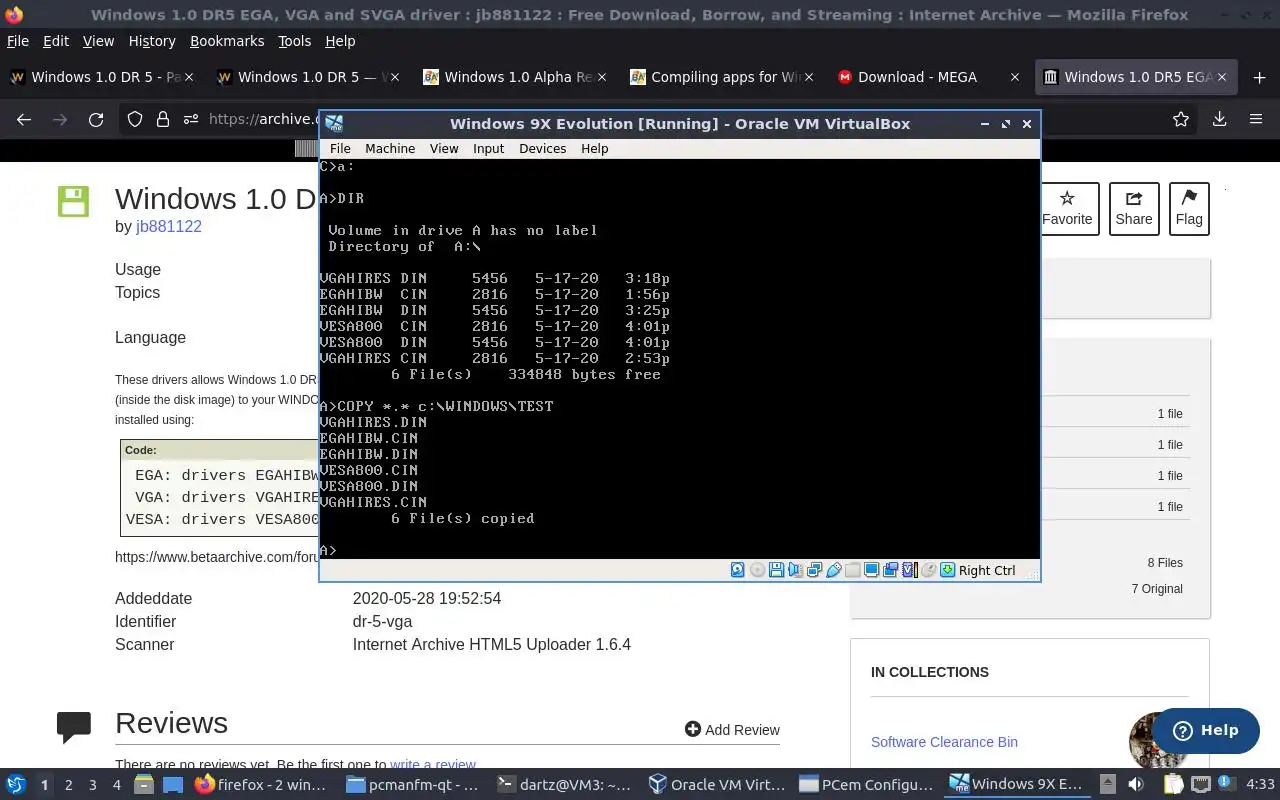Click the Flag button on archive page
The image size is (1280, 800).
(1189, 209)
